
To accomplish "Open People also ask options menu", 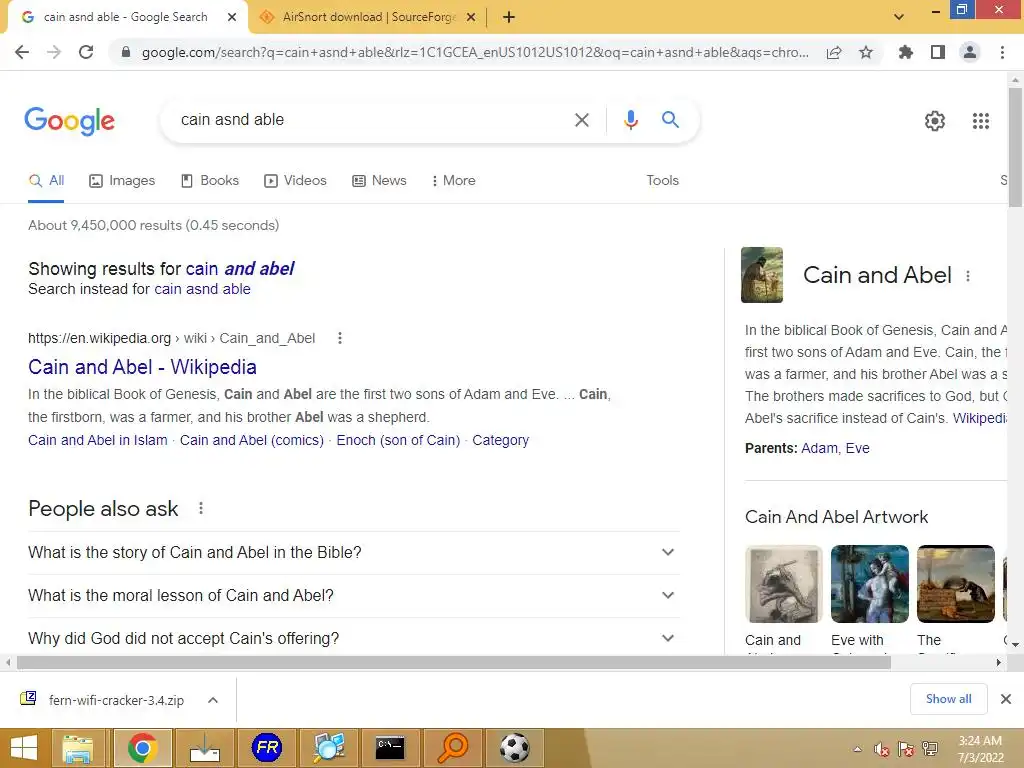I will 201,508.
